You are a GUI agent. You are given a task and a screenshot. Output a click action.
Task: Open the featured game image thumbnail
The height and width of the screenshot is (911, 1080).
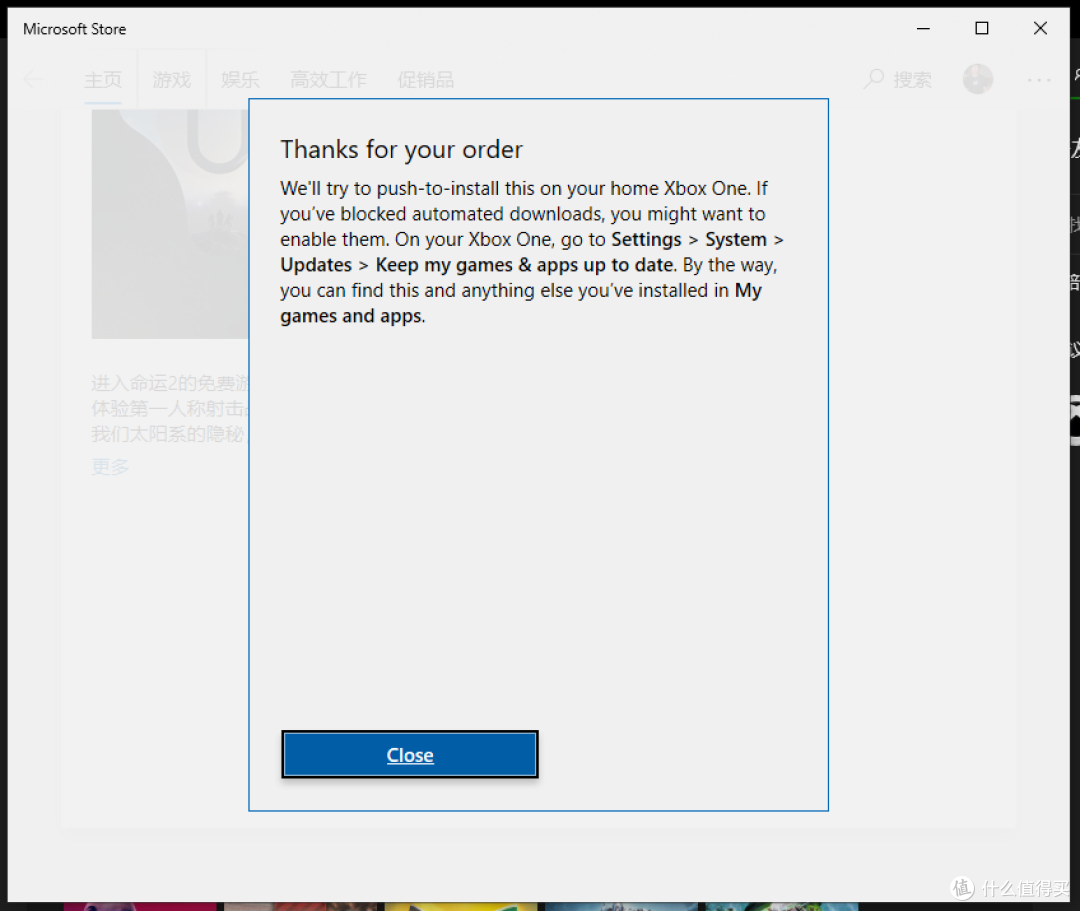(x=170, y=224)
